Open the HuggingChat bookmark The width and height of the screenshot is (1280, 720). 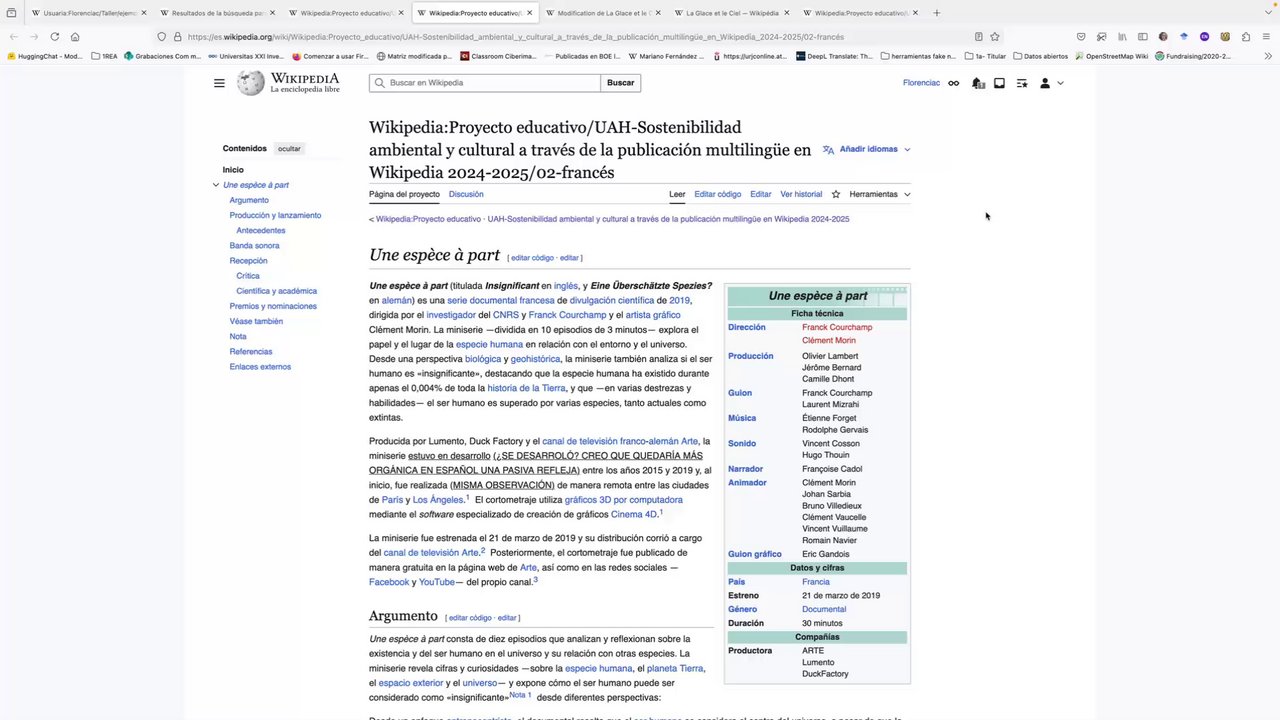coord(45,56)
